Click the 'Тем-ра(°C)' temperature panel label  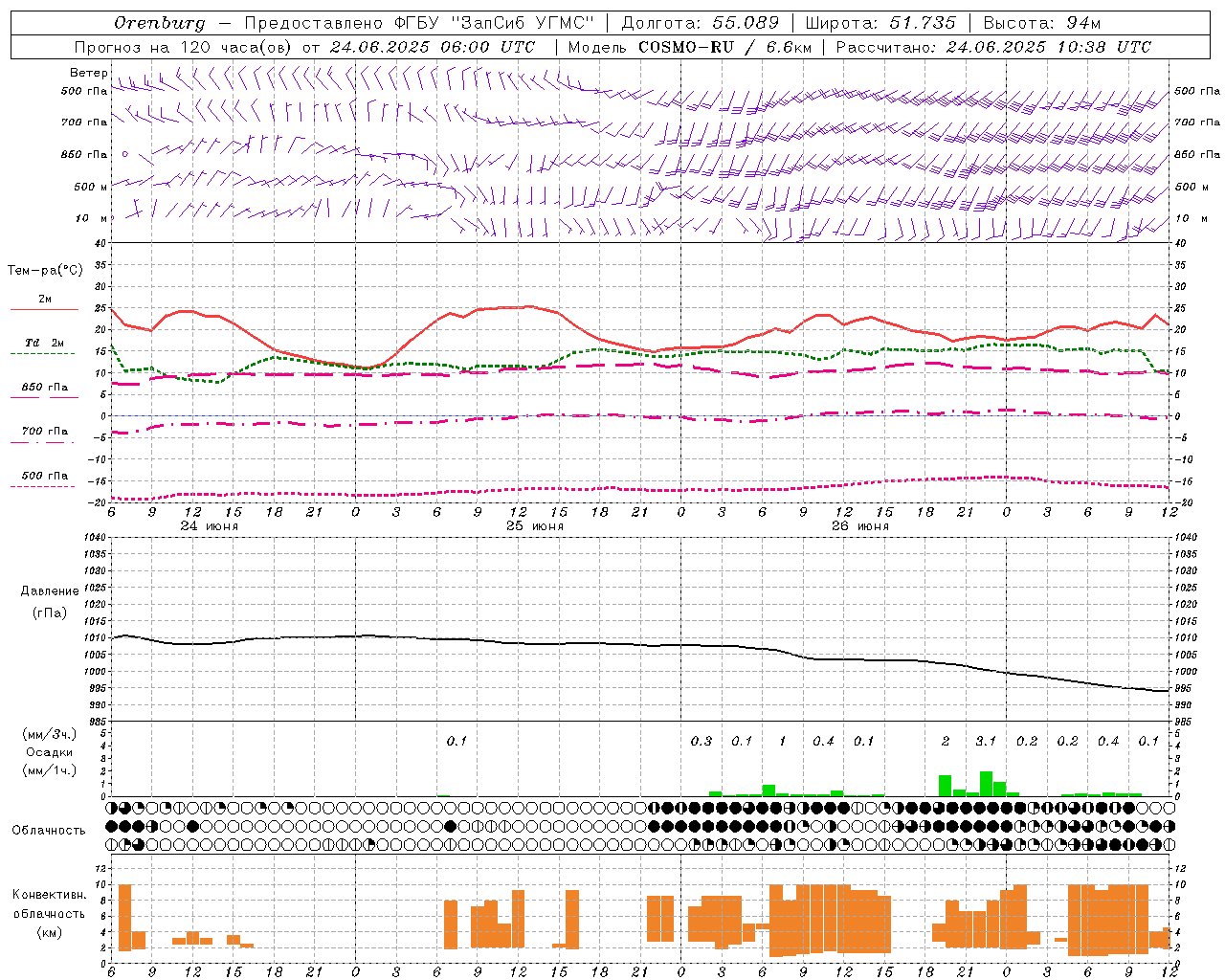[45, 271]
